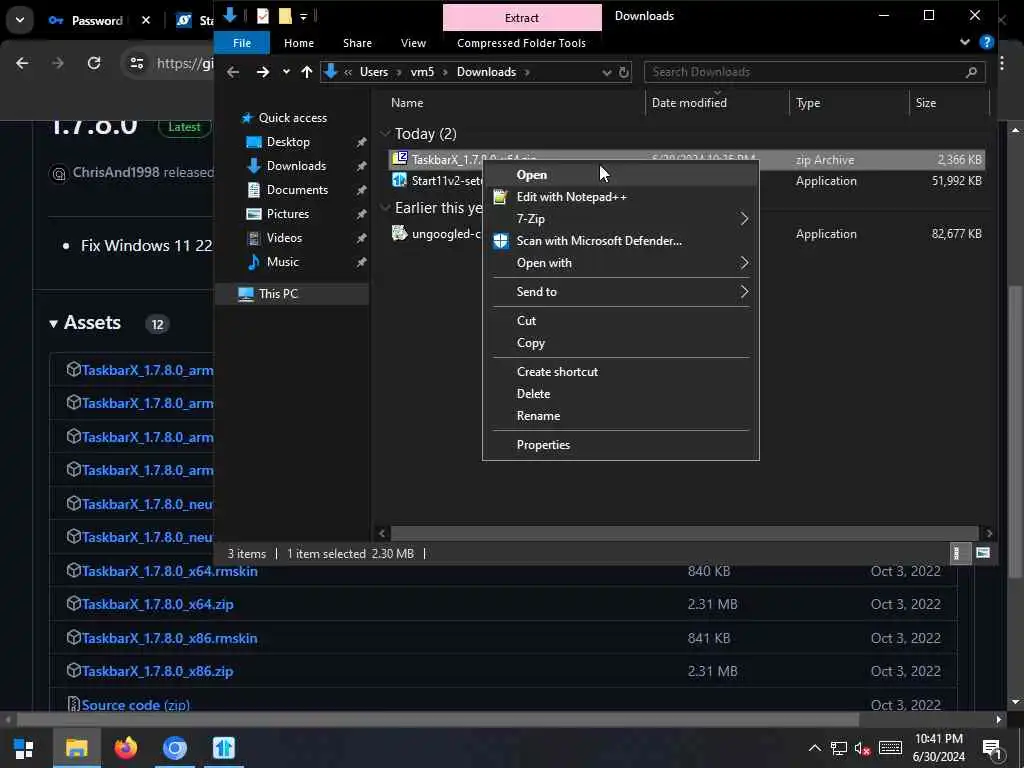Open Music in navigation pane
This screenshot has width=1024, height=768.
[282, 262]
